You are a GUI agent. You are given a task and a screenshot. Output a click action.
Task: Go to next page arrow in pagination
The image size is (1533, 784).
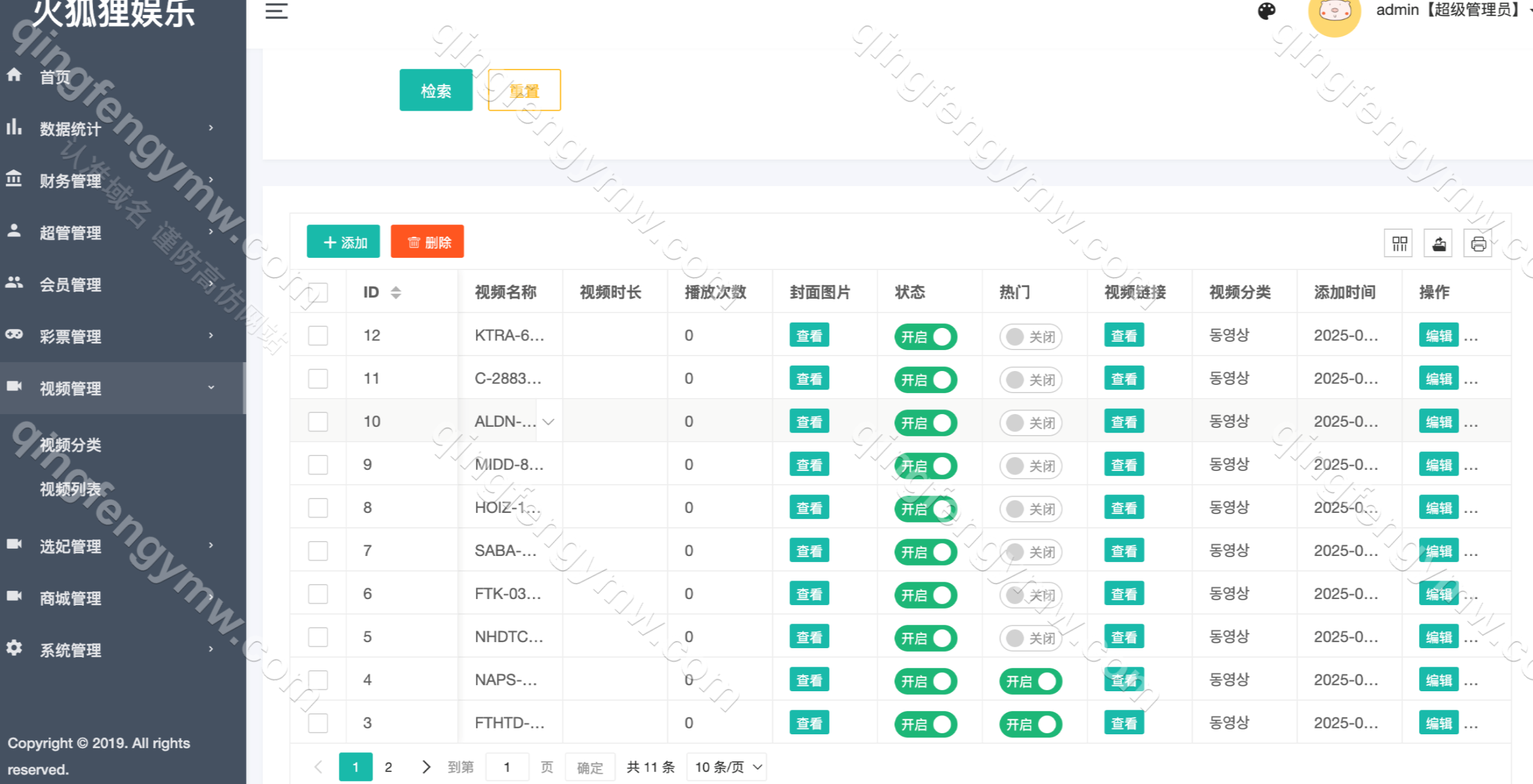pos(426,767)
